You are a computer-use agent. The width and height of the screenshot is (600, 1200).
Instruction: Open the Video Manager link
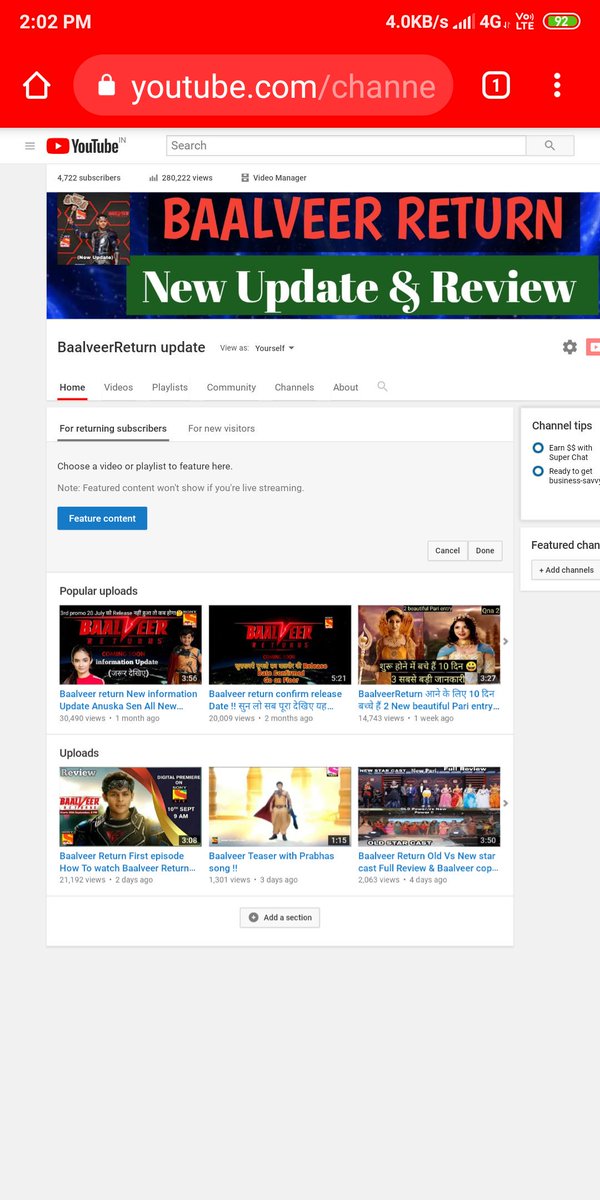point(273,178)
